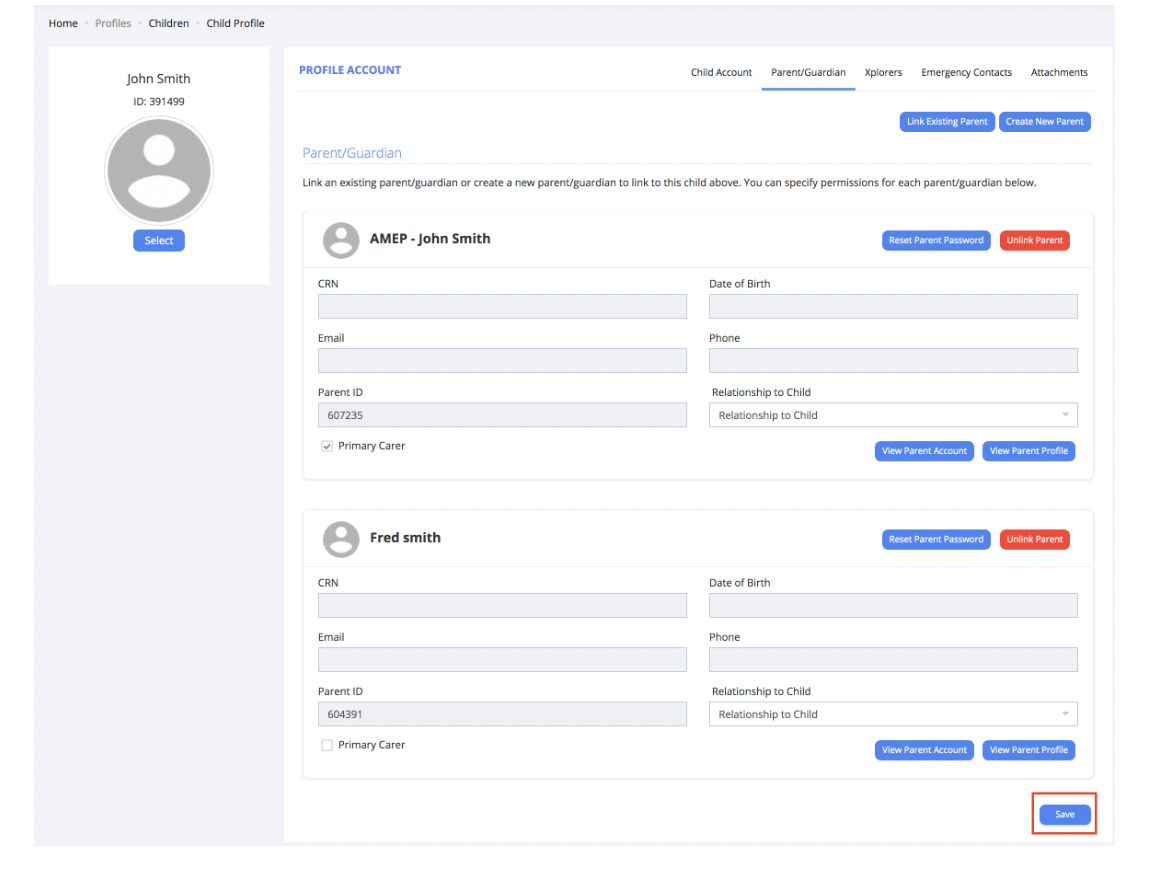Viewport: 1152px width, 870px height.
Task: Switch to the Emergency Contacts tab
Action: (x=966, y=72)
